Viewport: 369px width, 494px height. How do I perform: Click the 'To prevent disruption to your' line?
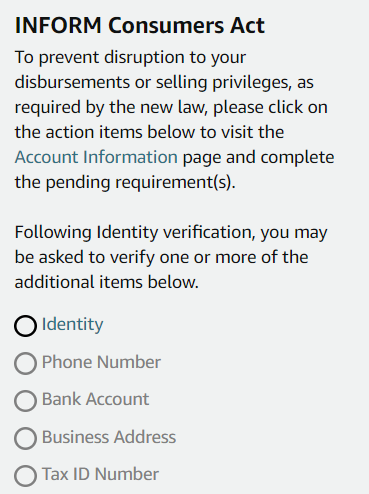click(130, 57)
